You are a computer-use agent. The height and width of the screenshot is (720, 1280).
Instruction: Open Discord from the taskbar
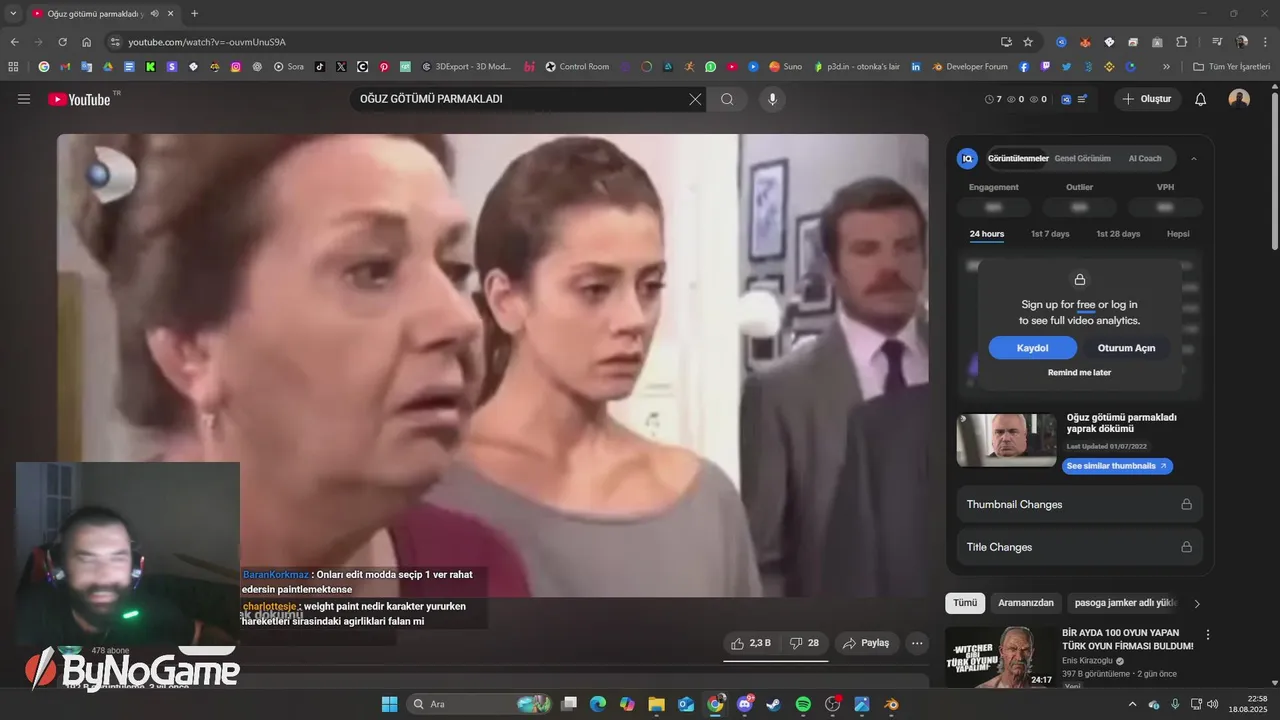744,704
